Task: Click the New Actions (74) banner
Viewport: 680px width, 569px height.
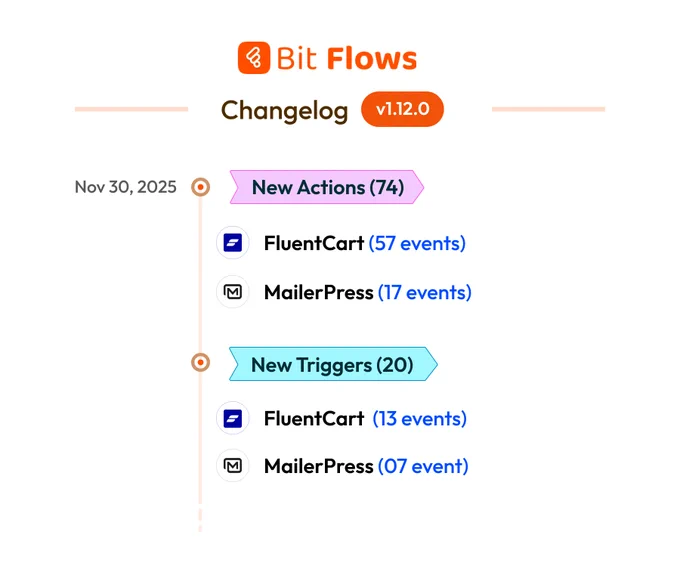Action: click(327, 187)
